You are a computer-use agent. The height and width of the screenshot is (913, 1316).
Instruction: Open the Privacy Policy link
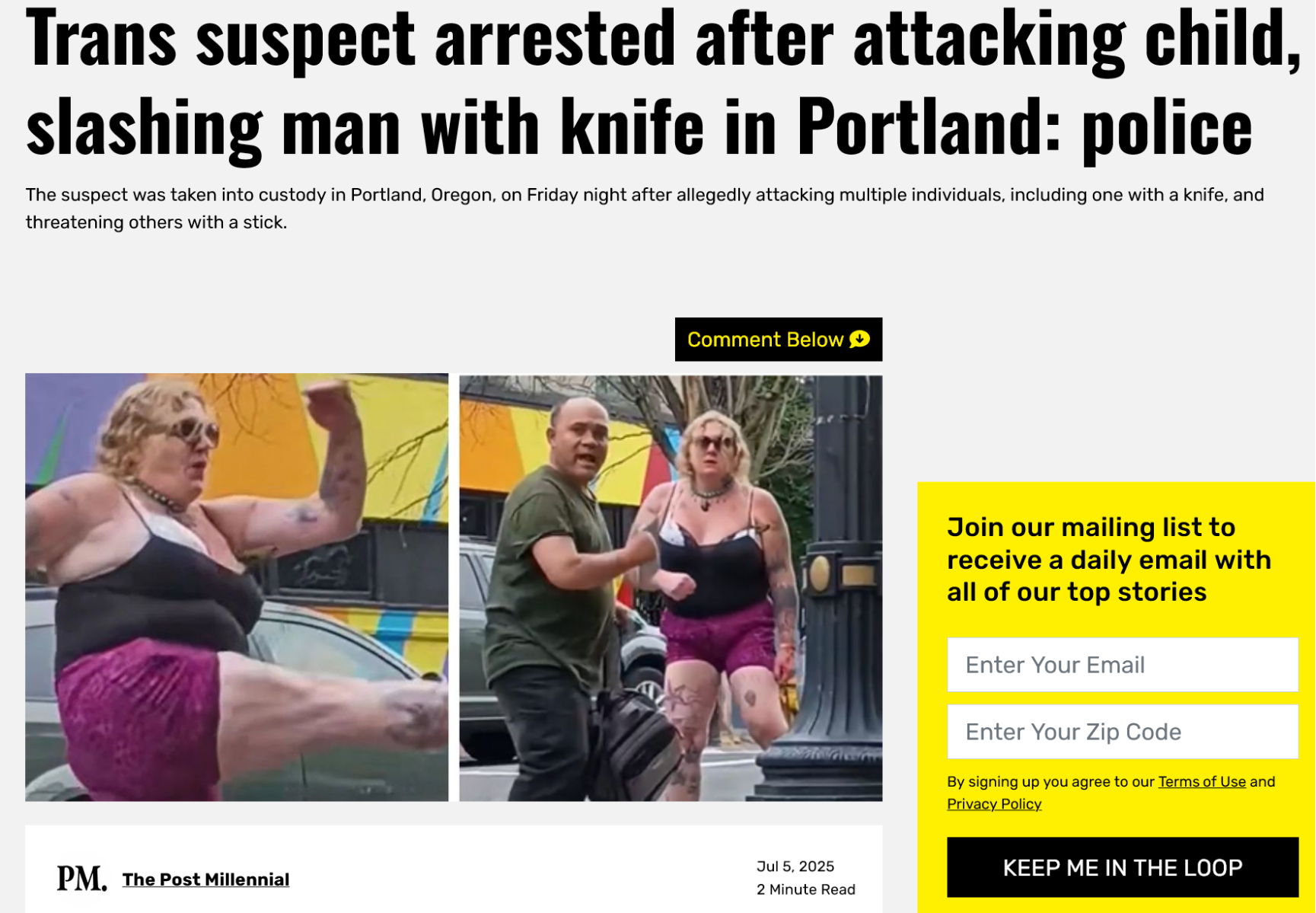pos(993,804)
